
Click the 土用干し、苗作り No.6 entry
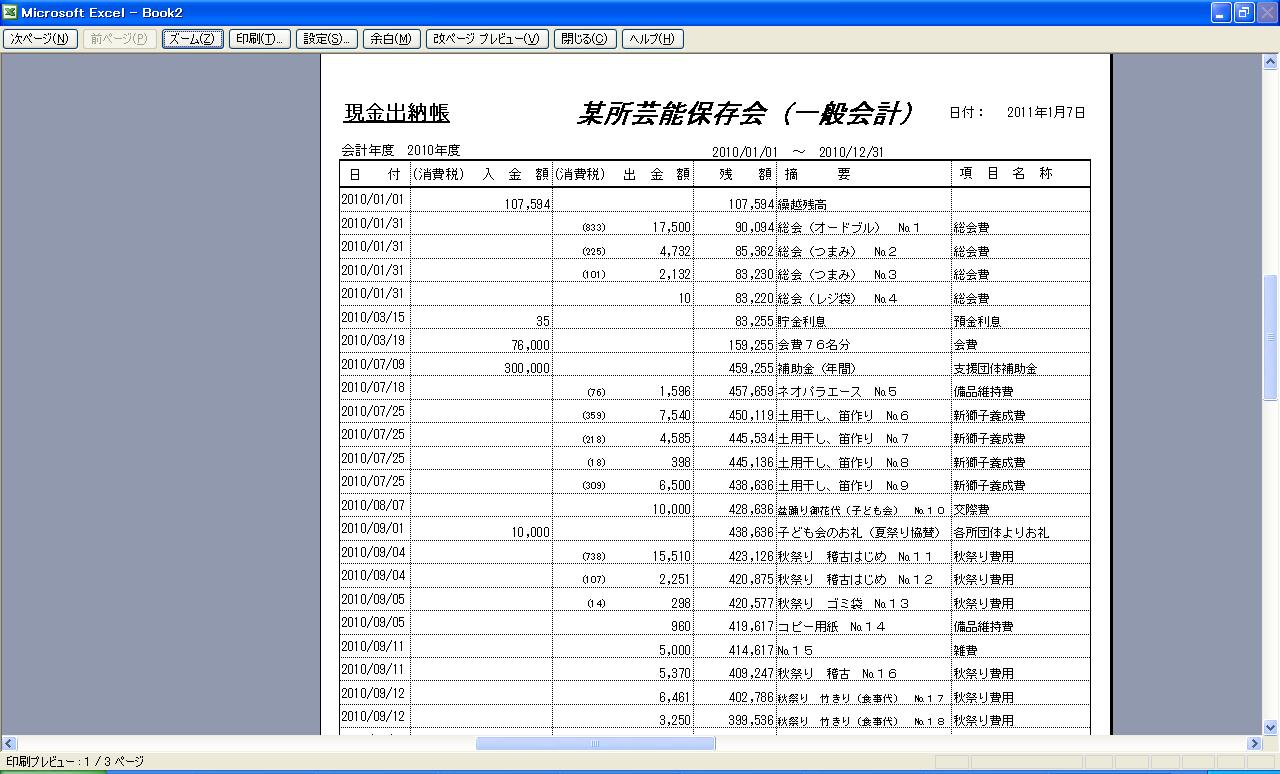point(843,416)
